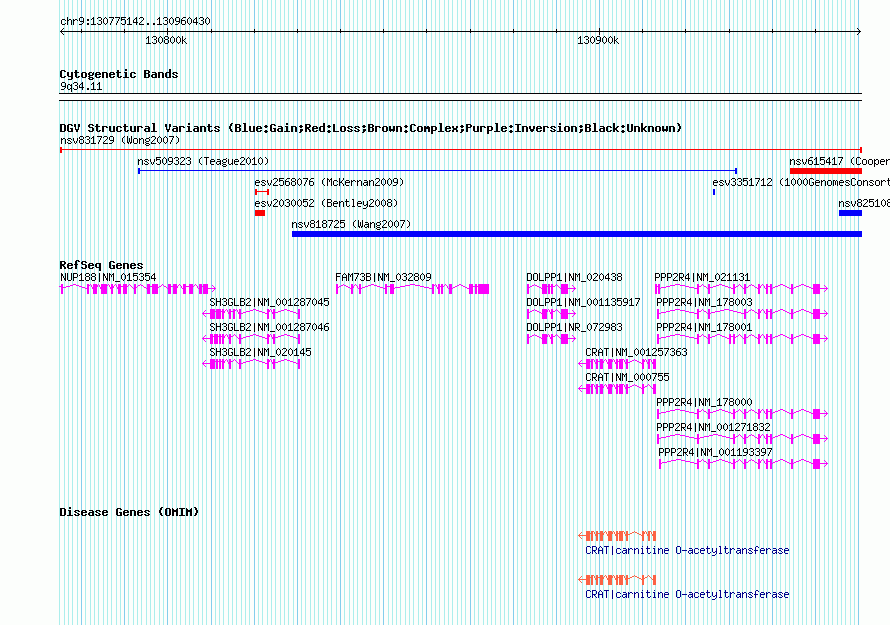Select the PPP2R4 NM_178001 transcript glyph
890x625 pixels.
tap(742, 339)
